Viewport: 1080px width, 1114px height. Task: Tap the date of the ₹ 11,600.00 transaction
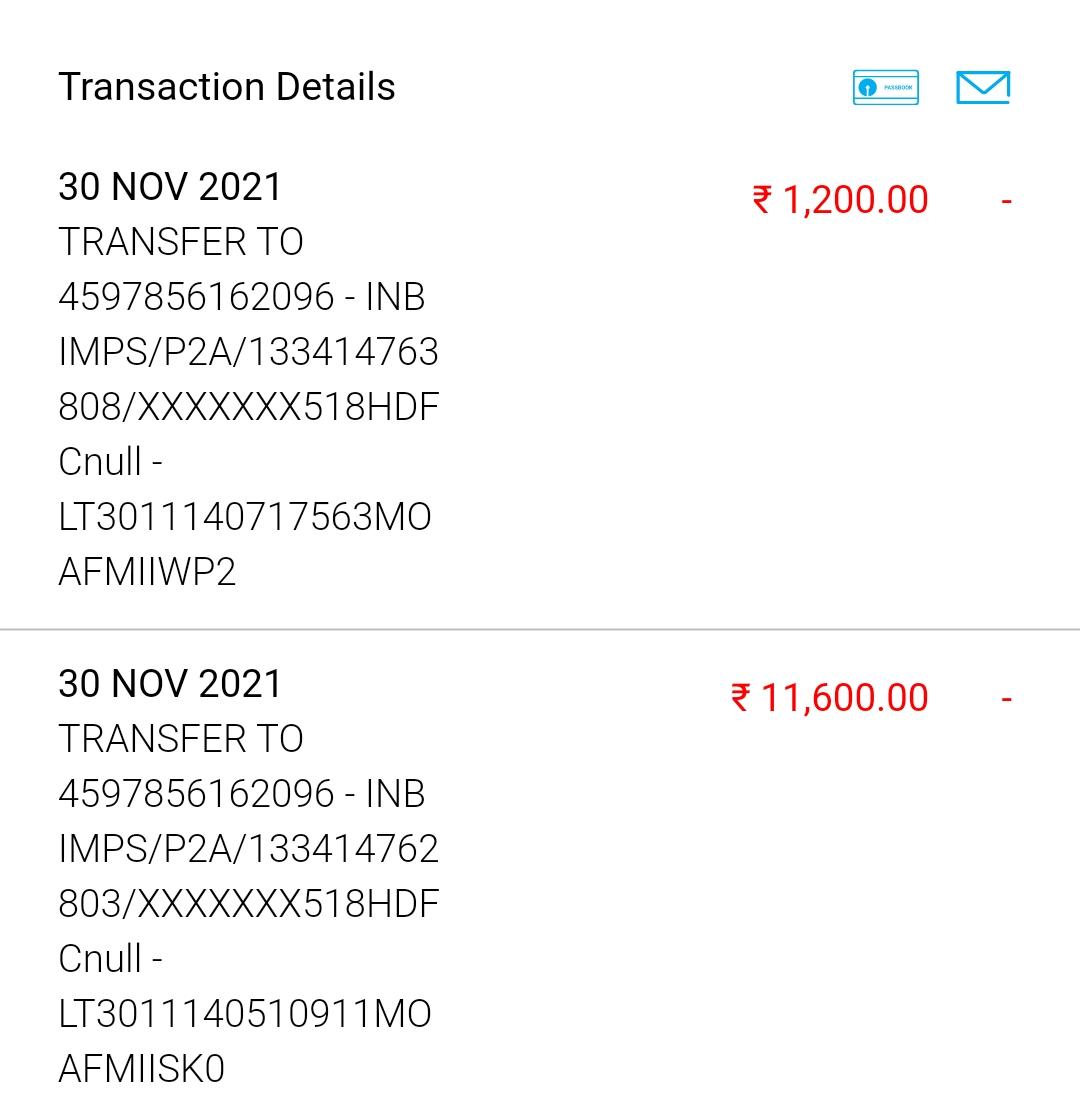point(170,684)
